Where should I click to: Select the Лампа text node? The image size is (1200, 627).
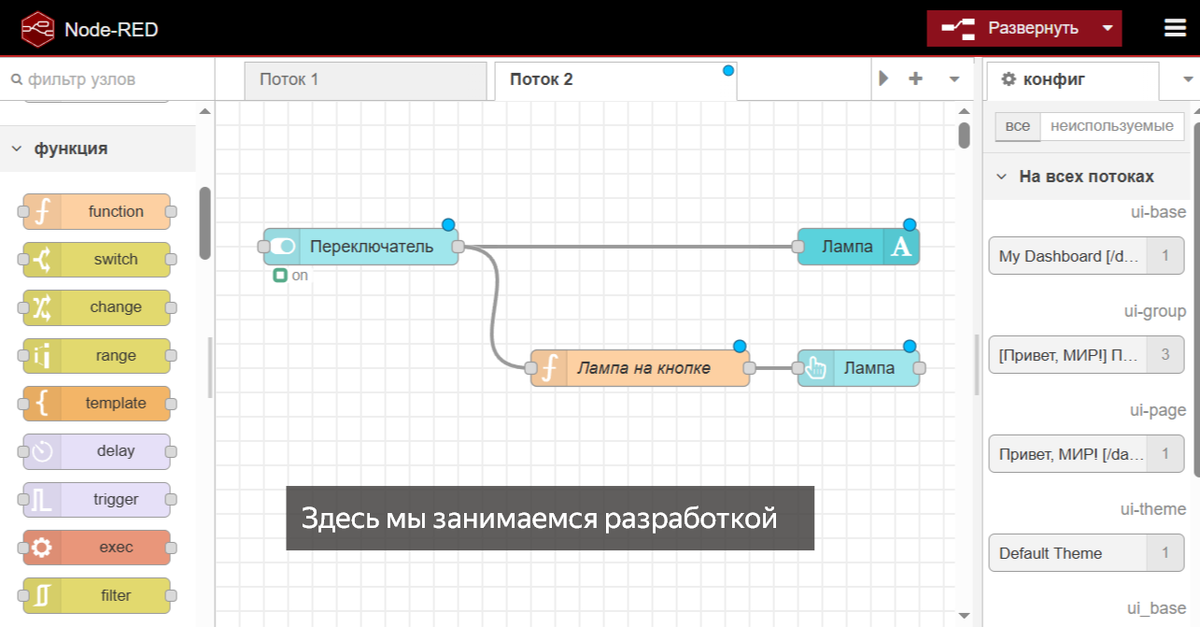tap(858, 246)
